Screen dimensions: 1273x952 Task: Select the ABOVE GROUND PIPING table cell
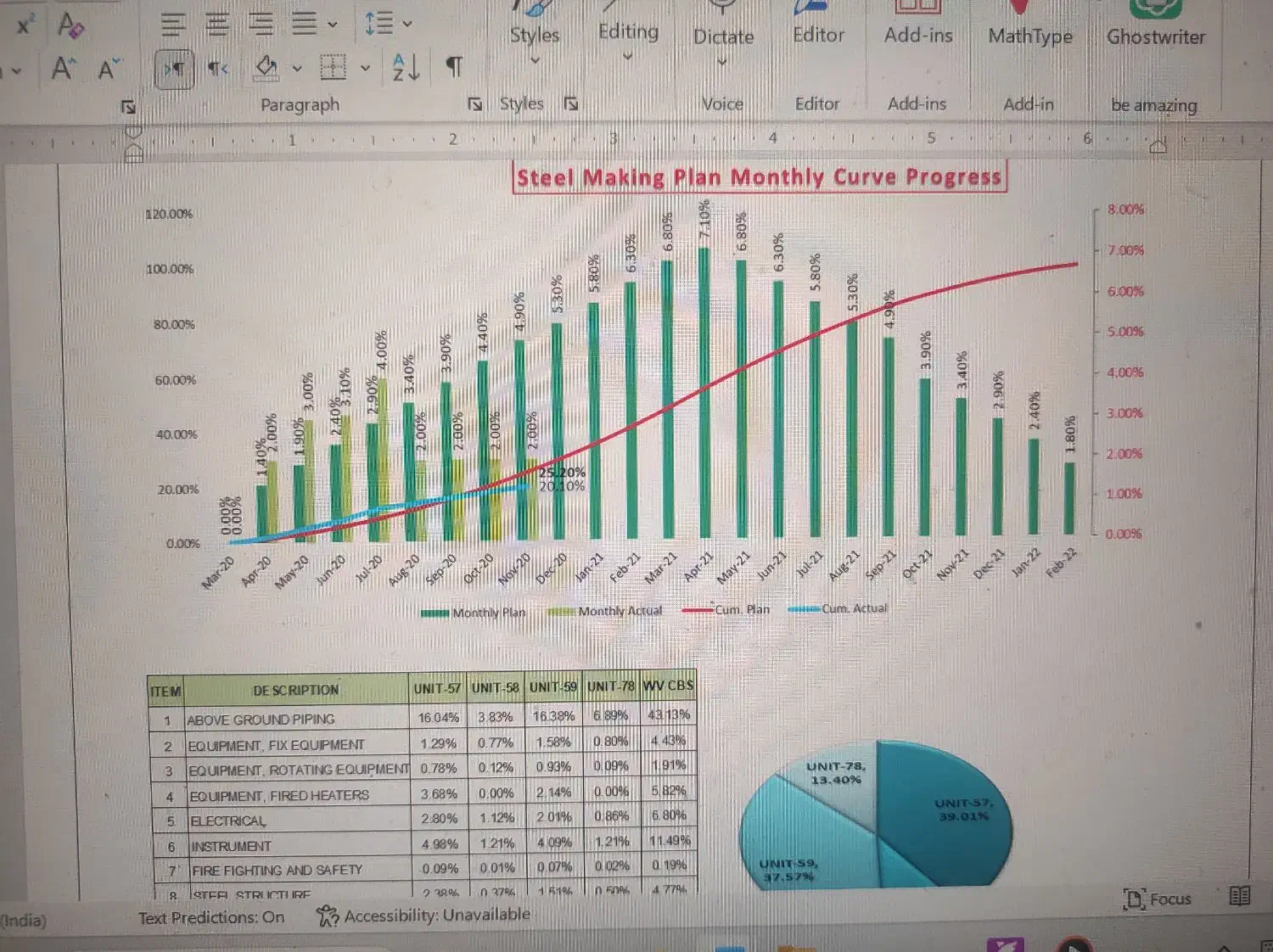pyautogui.click(x=296, y=720)
